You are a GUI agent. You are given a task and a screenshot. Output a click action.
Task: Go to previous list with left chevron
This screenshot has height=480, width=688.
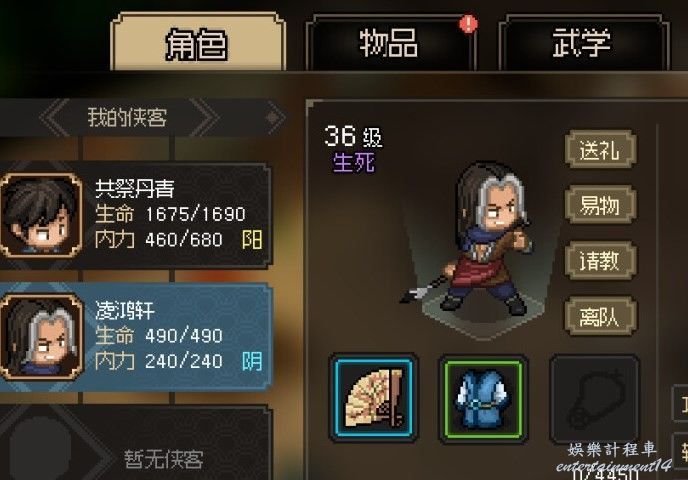click(56, 117)
